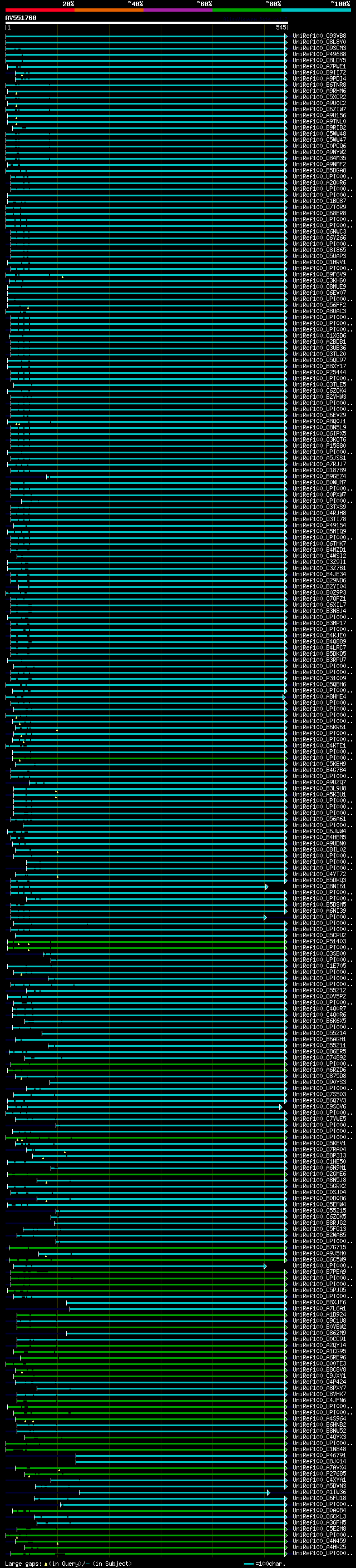Click the white query sequence bar
The image size is (356, 1568).
147,22
